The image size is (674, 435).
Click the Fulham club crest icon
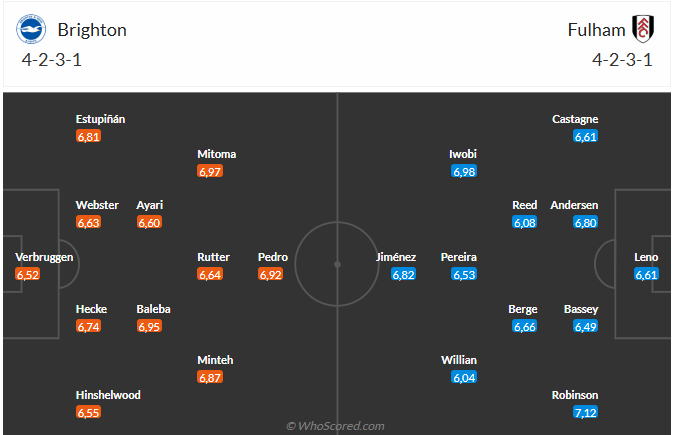(643, 29)
